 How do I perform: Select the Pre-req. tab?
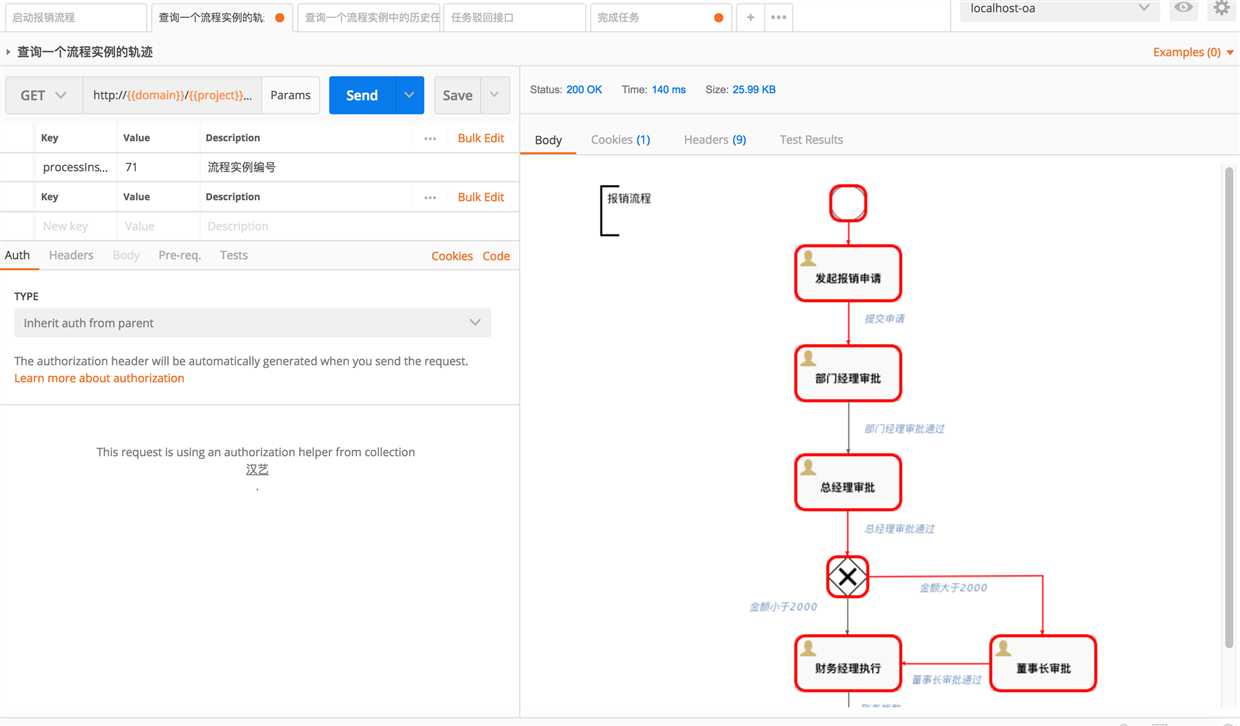(179, 255)
